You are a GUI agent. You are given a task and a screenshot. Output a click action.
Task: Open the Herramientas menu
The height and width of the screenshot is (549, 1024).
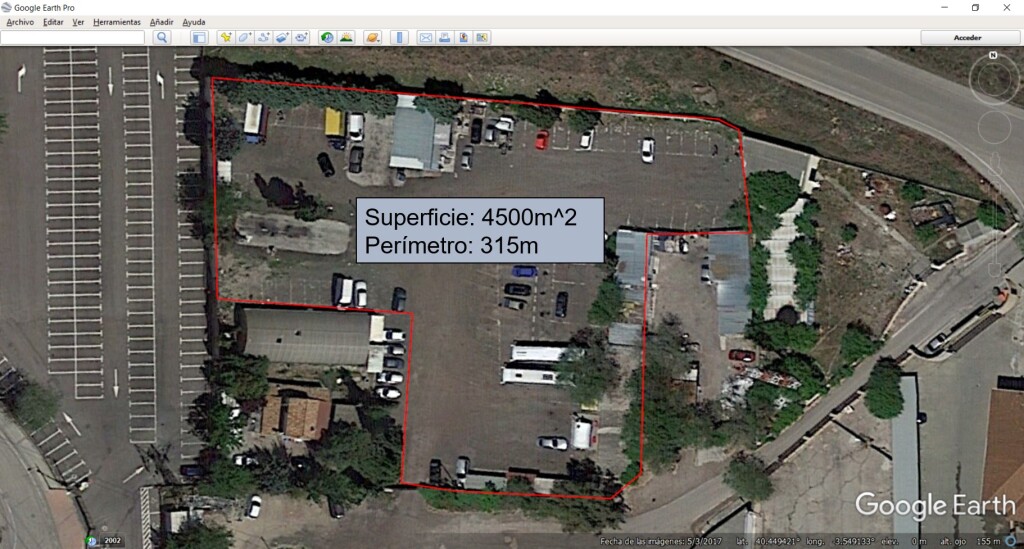tap(117, 22)
